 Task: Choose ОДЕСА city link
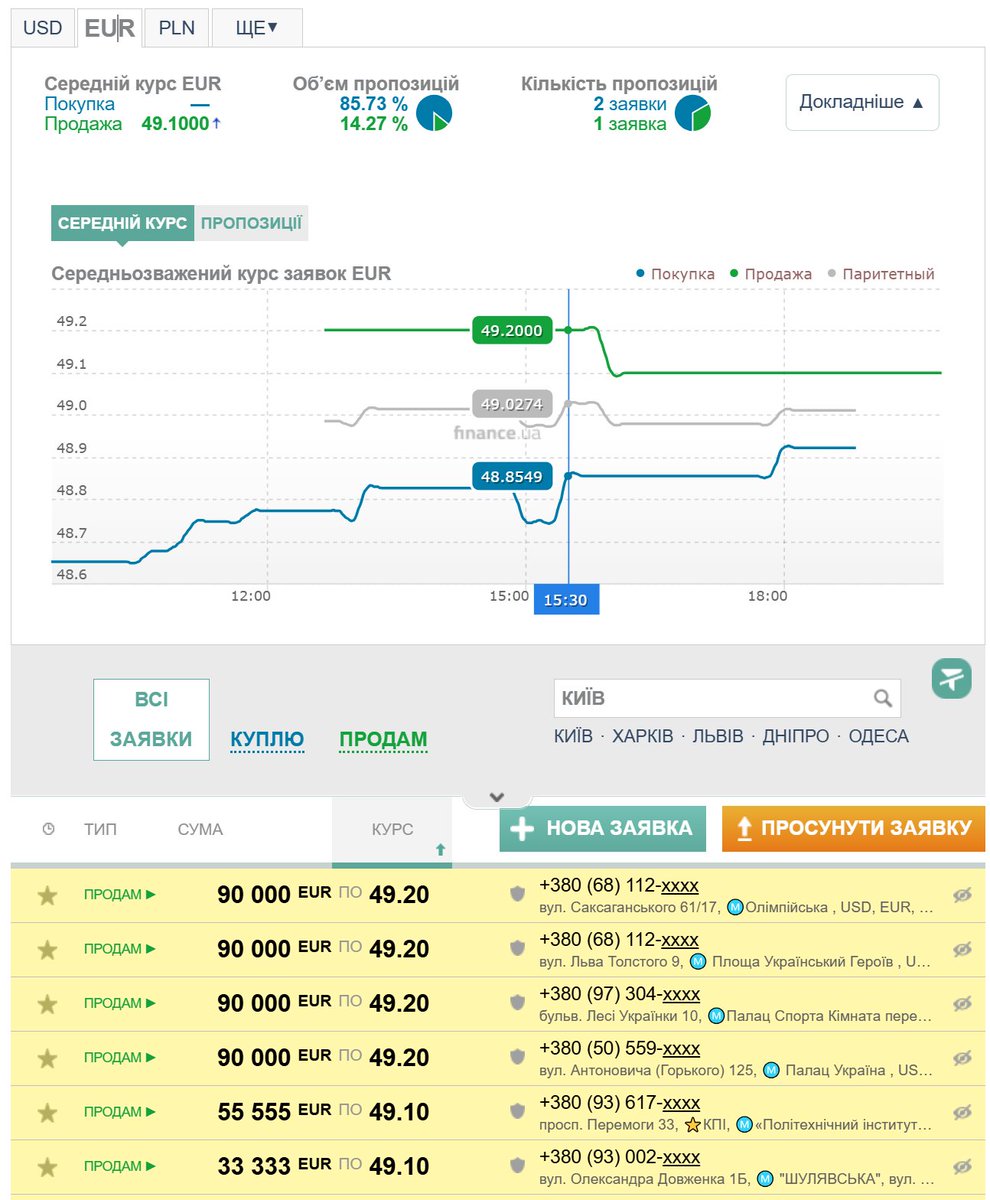pyautogui.click(x=878, y=736)
